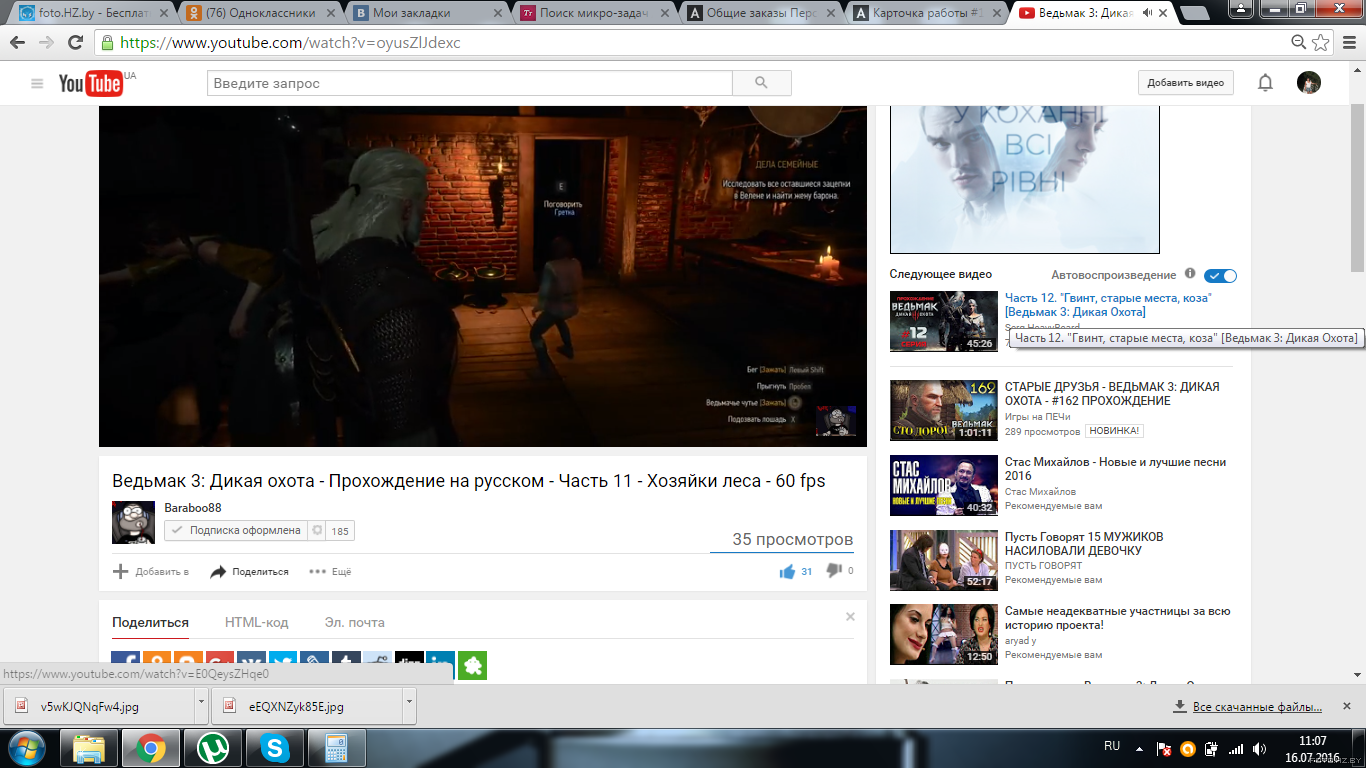Screen dimensions: 1366x768
Task: Open 'Все скачанные файлы' link
Action: [x=1257, y=707]
